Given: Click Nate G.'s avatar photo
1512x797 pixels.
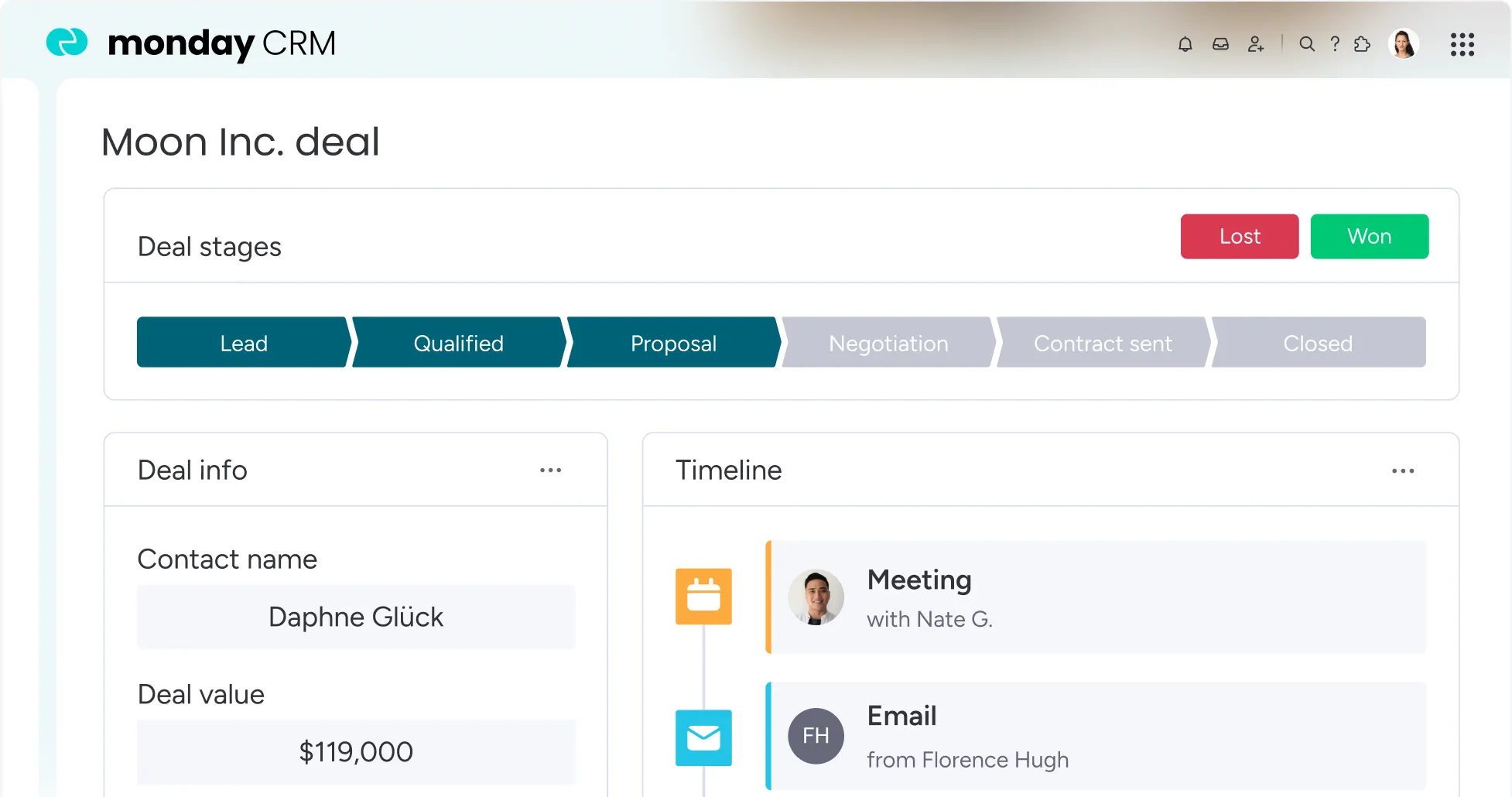Looking at the screenshot, I should click(816, 597).
